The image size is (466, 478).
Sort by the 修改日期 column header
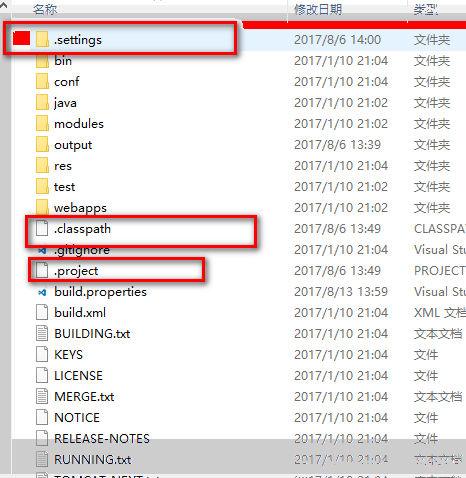(318, 9)
